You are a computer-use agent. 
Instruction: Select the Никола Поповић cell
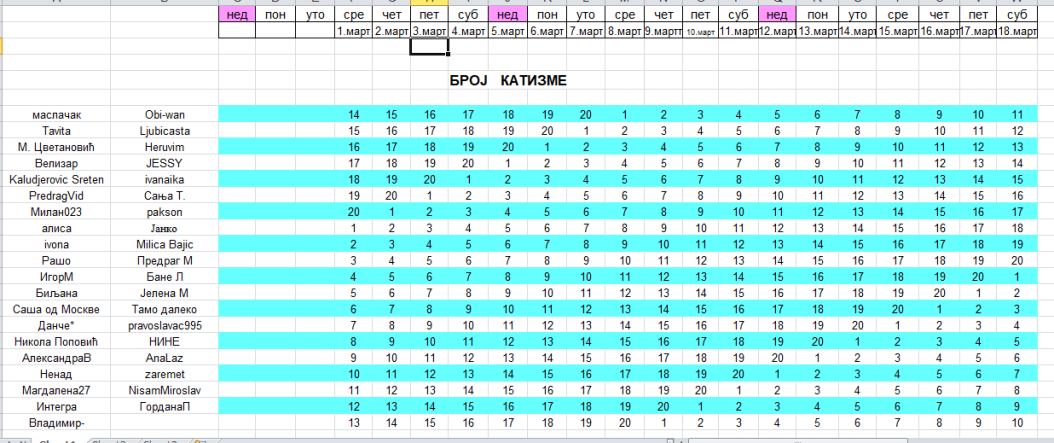[x=56, y=342]
